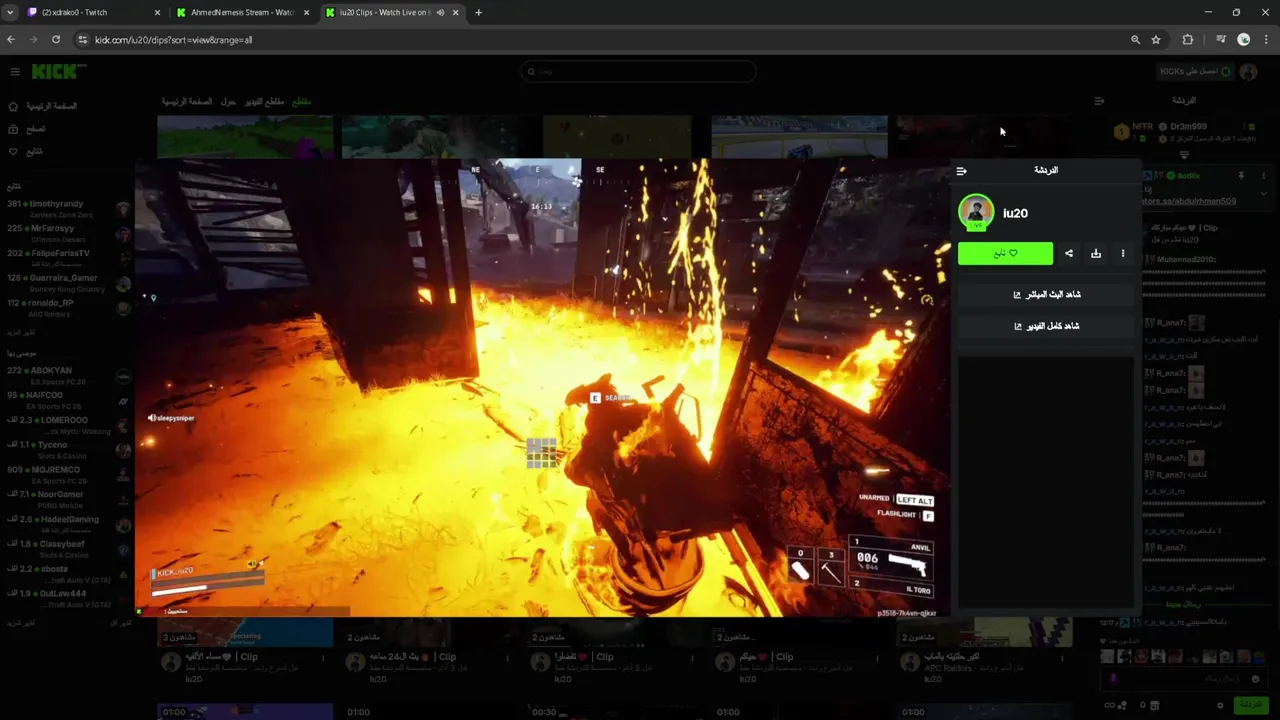
Task: Click the download clip icon
Action: [x=1096, y=254]
